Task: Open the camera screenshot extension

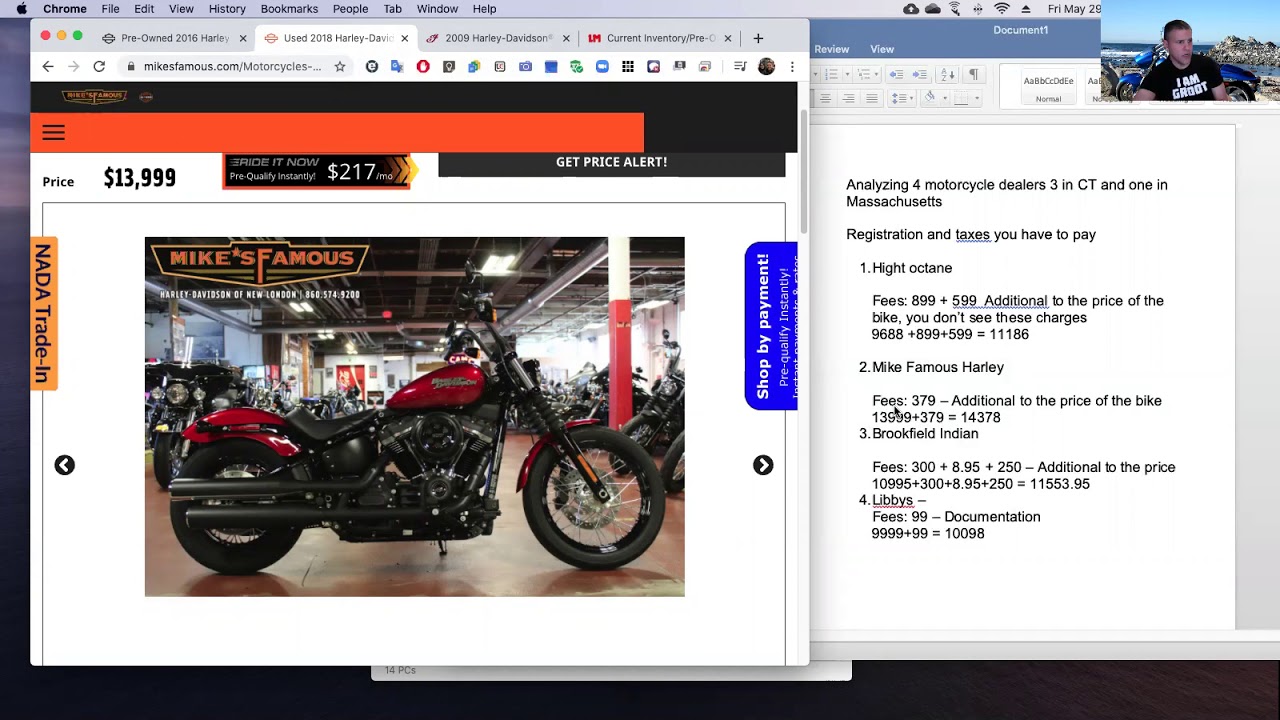Action: click(x=525, y=66)
